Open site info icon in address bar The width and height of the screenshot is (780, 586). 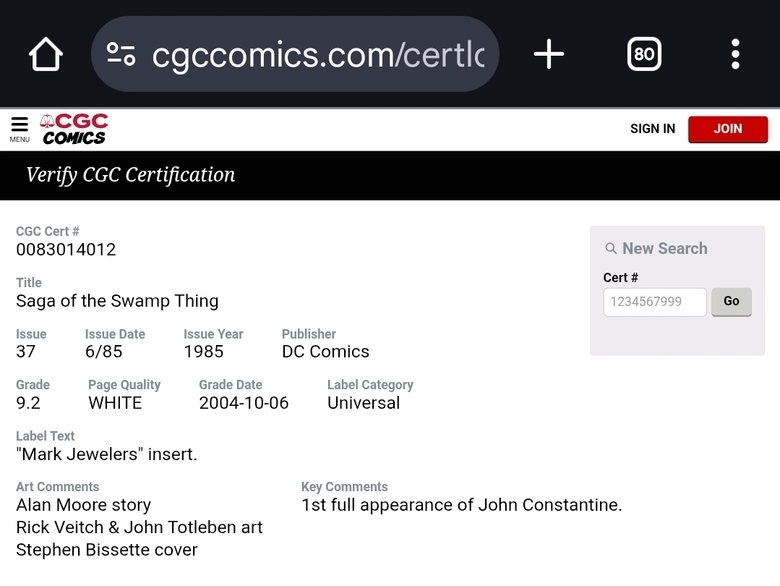(x=122, y=54)
